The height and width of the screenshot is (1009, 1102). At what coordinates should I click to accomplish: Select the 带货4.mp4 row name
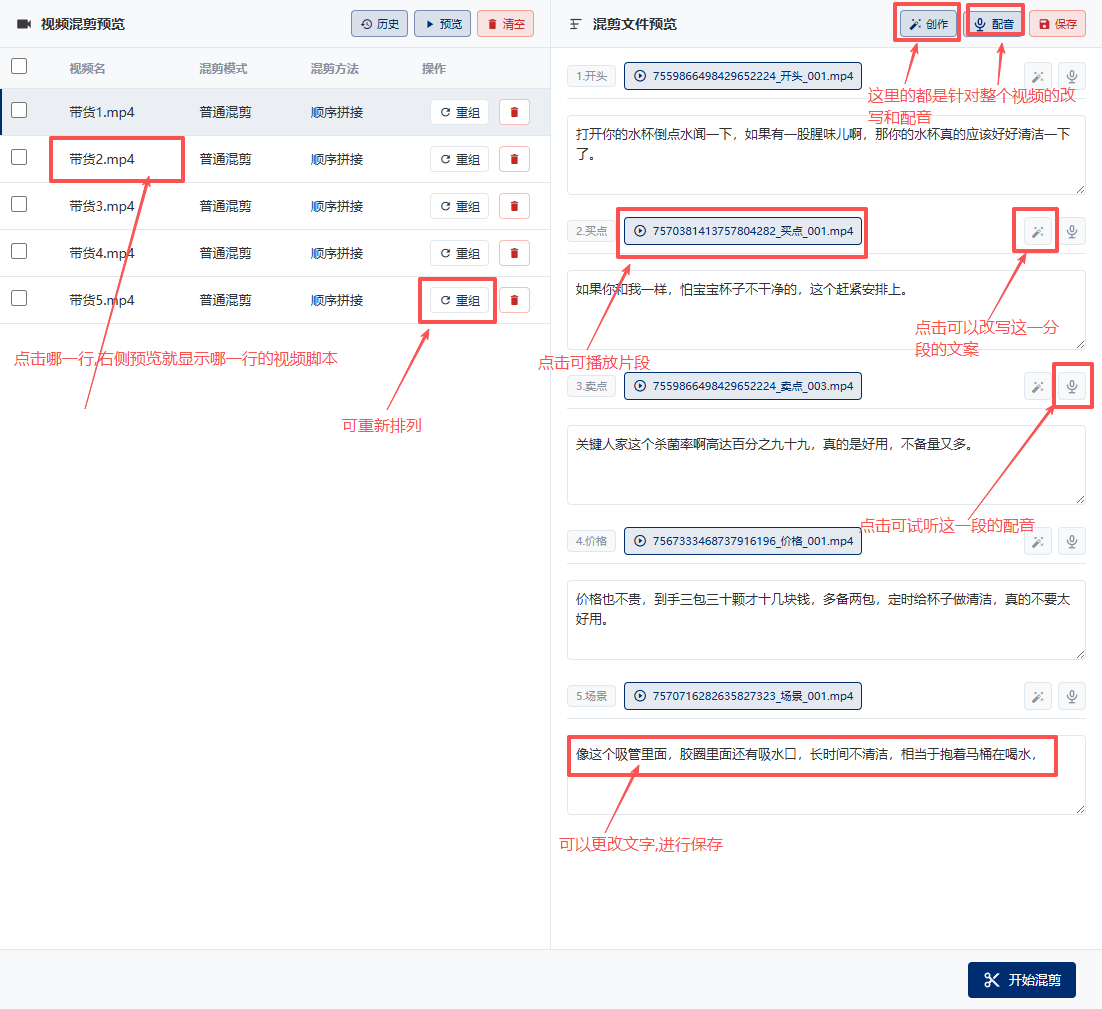click(x=102, y=254)
